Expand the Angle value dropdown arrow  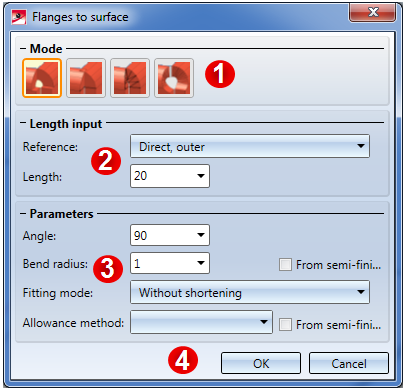201,235
